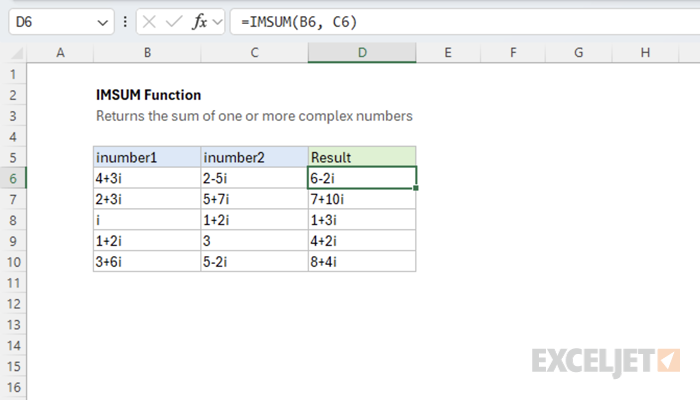This screenshot has height=400, width=700.
Task: Click the formula bar with =IMSUM(B6, C6)
Action: coord(465,21)
